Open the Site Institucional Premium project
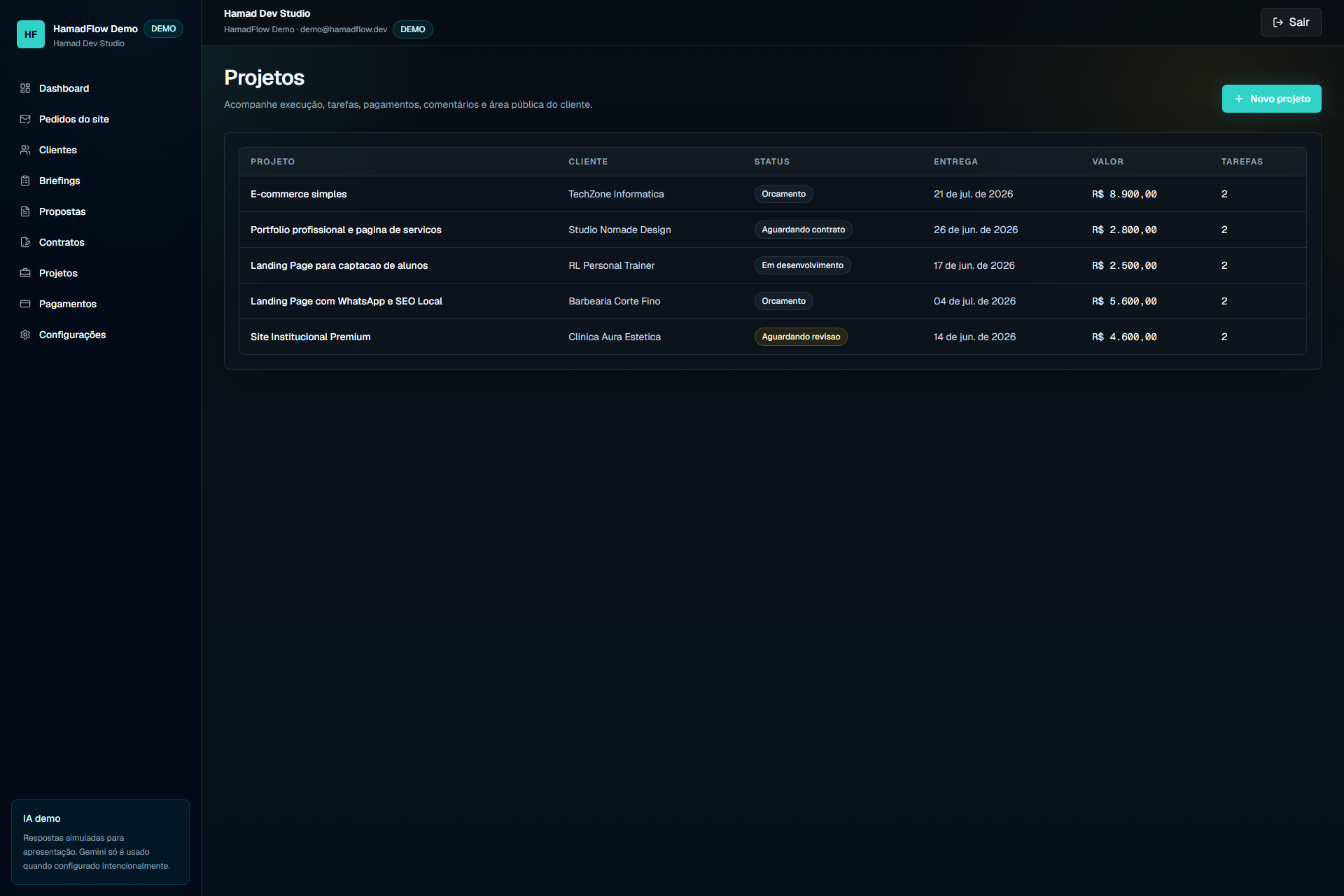This screenshot has width=1344, height=896. point(310,337)
